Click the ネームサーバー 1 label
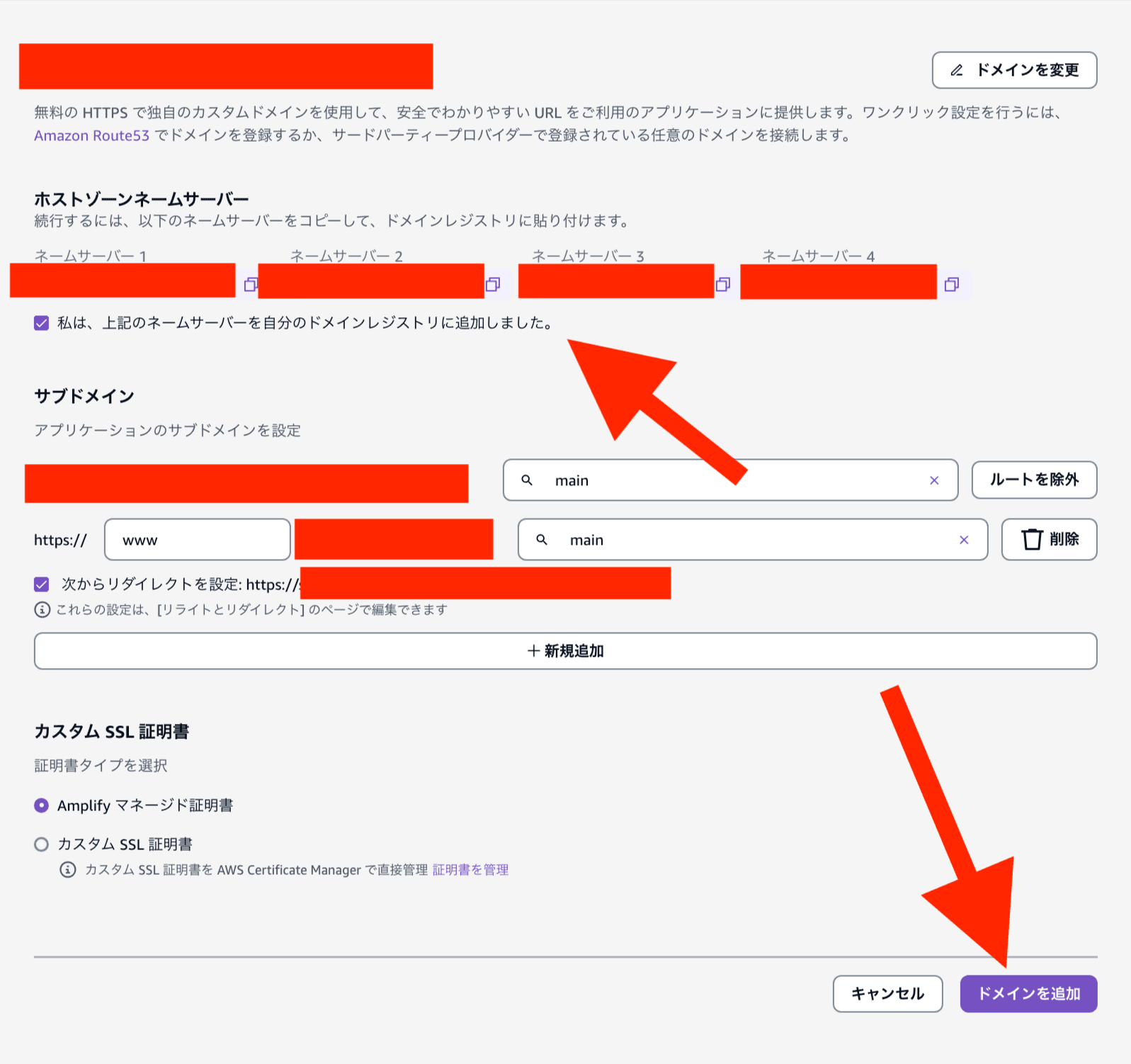The image size is (1131, 1064). point(91,256)
